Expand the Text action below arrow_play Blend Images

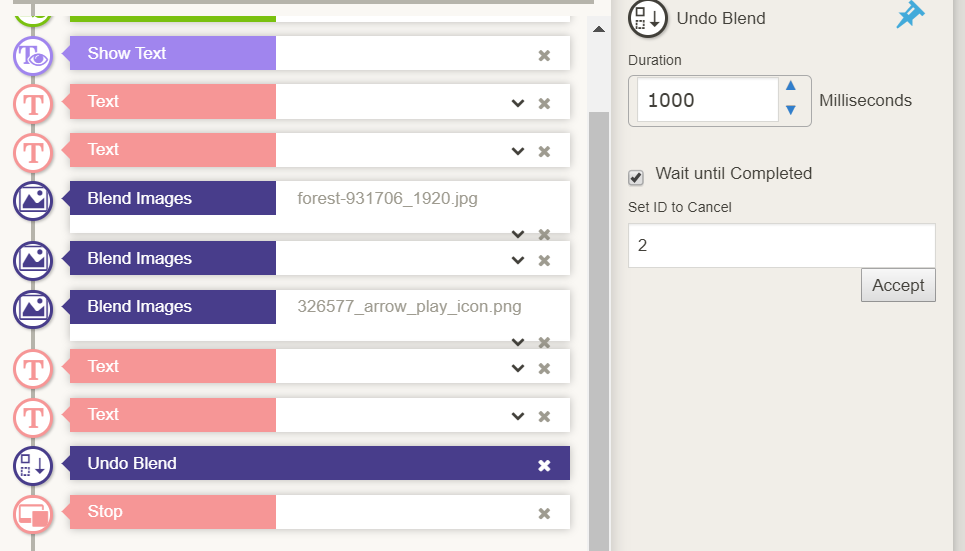(518, 368)
